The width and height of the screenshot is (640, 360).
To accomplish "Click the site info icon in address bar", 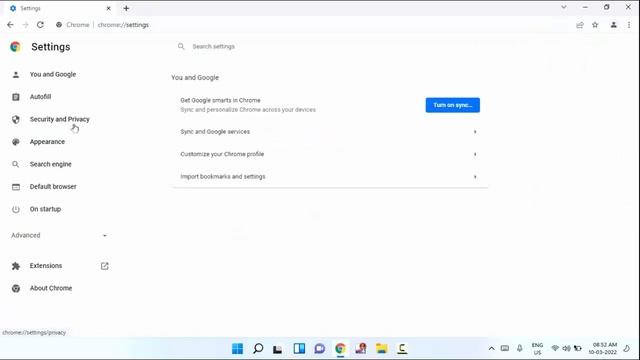I will click(59, 25).
